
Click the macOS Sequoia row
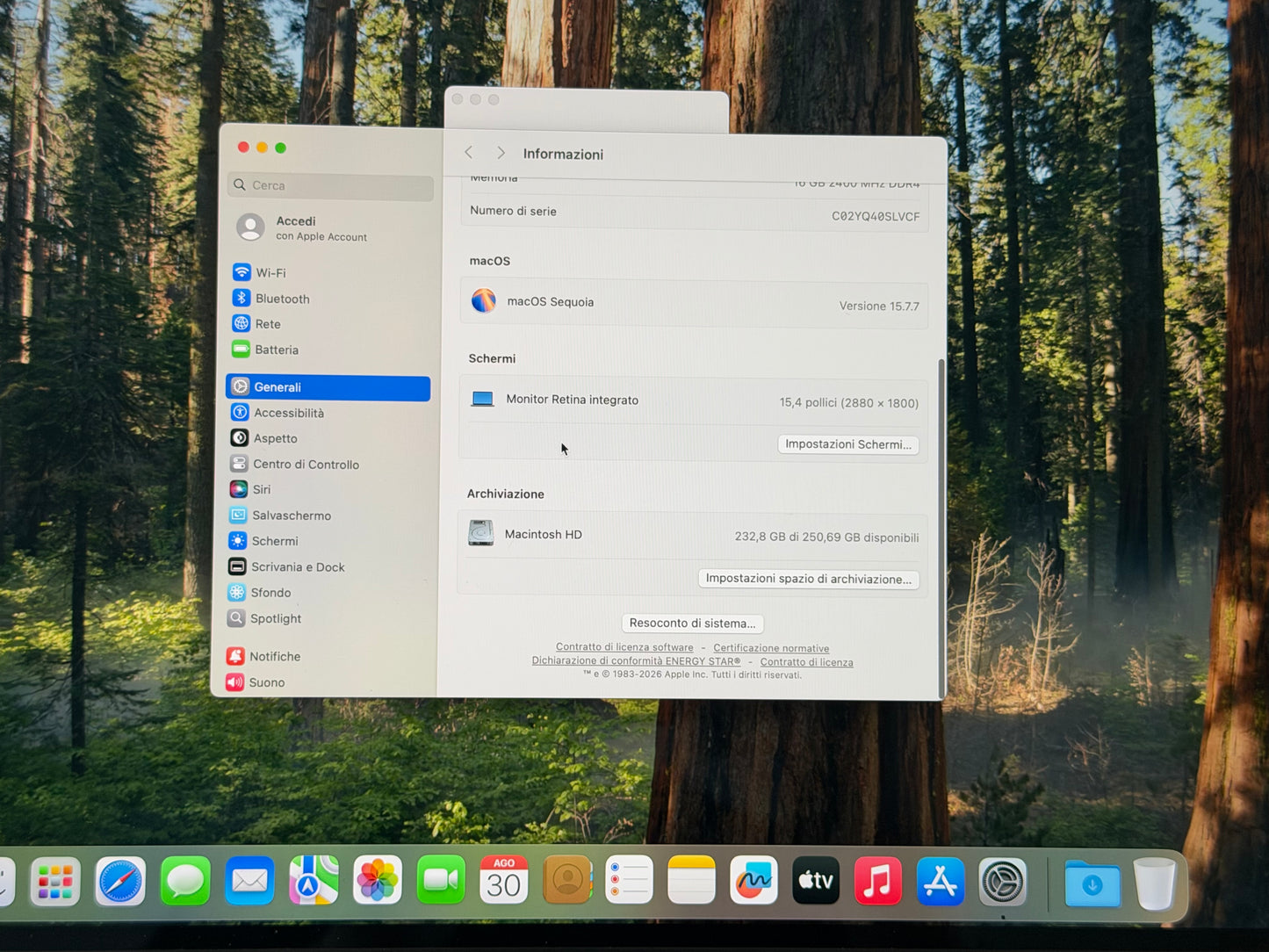point(694,303)
